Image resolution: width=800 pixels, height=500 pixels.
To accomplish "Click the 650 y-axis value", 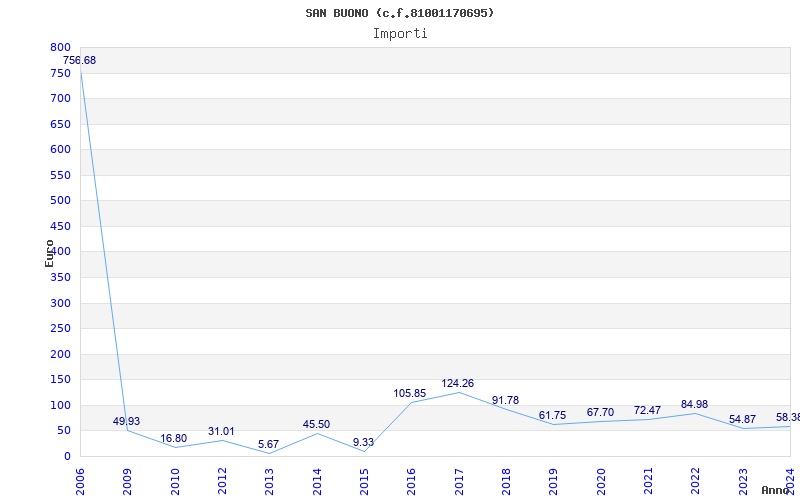I will point(60,124).
